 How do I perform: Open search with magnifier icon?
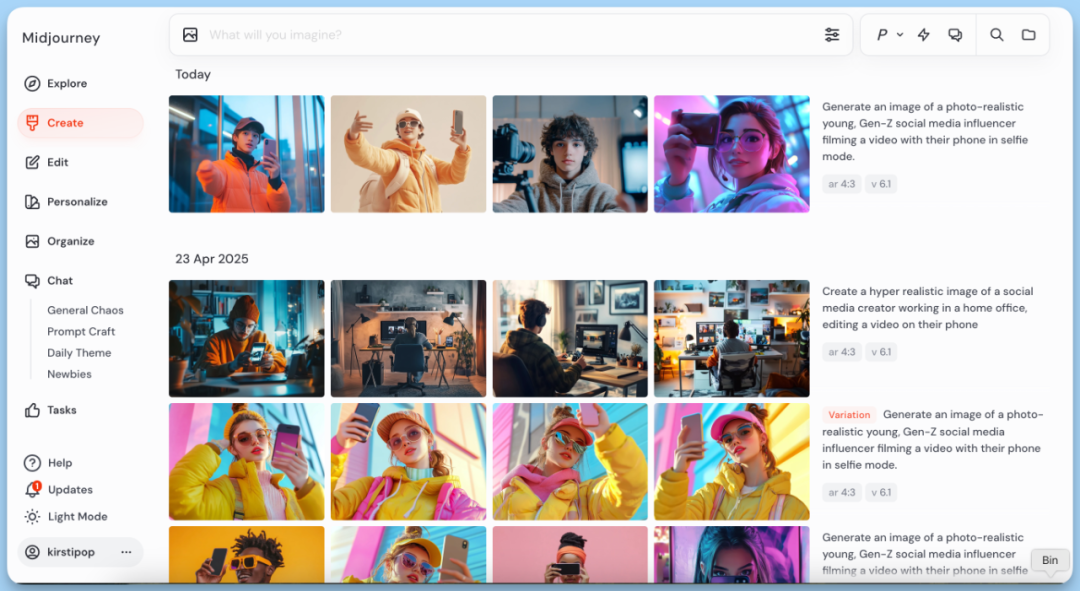coord(996,34)
